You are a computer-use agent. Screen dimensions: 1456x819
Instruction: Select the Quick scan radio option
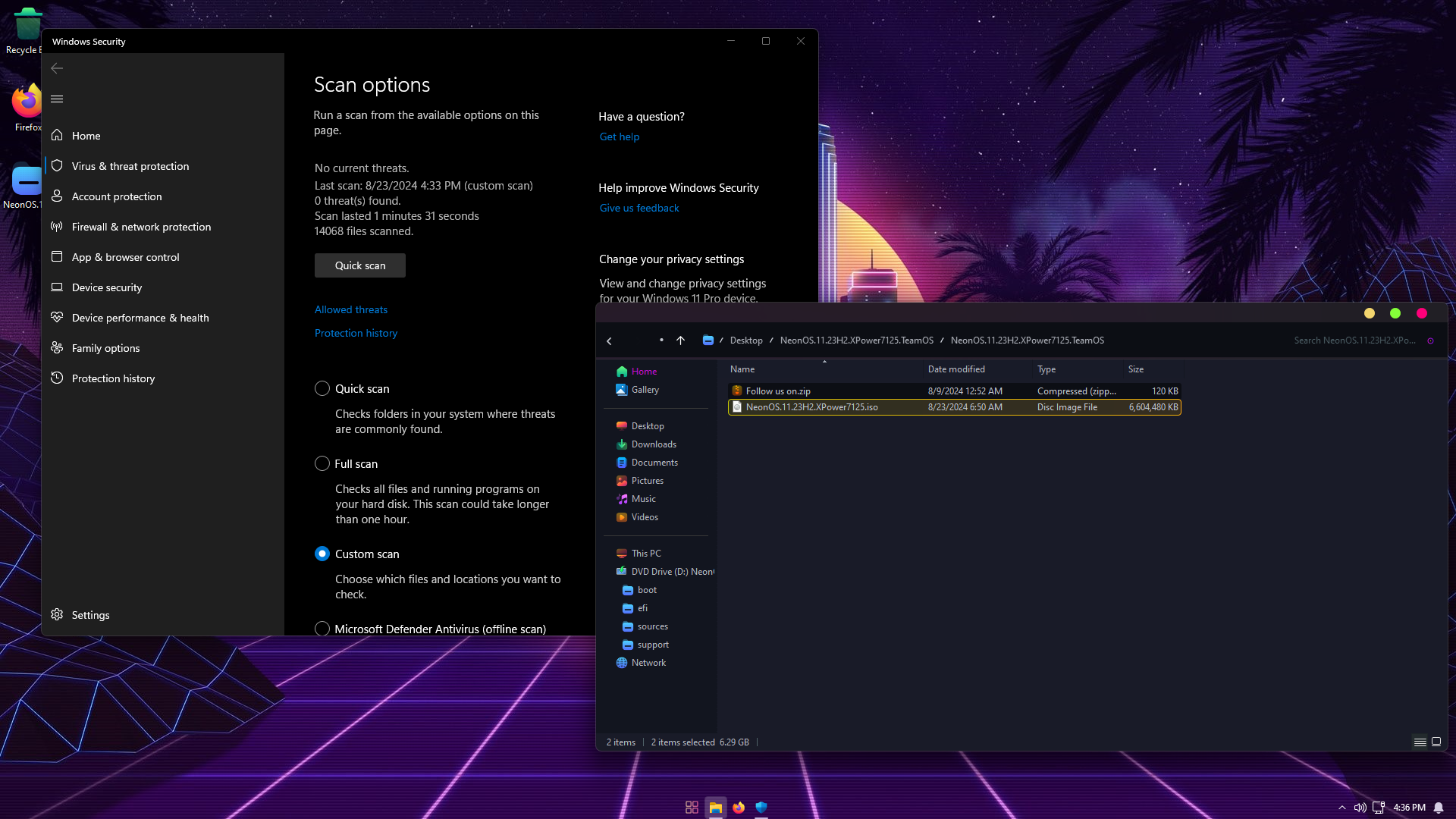click(x=322, y=388)
